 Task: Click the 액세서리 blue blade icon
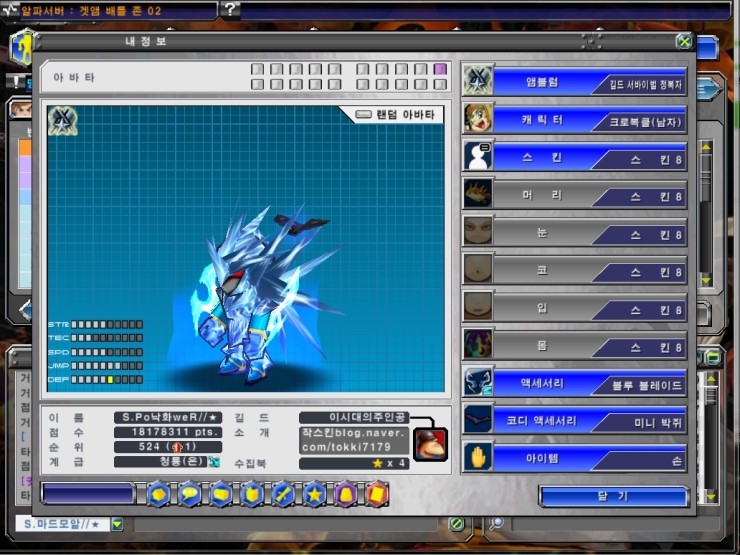478,382
